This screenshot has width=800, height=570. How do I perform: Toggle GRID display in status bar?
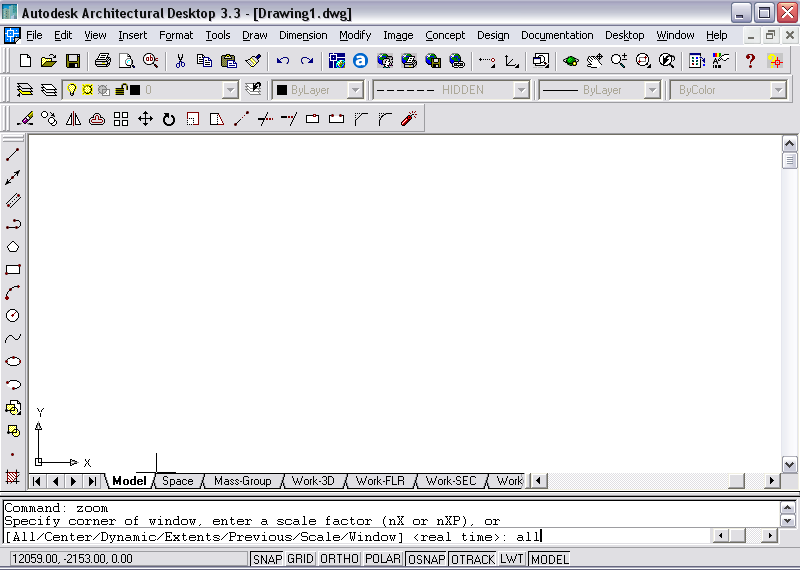click(300, 559)
